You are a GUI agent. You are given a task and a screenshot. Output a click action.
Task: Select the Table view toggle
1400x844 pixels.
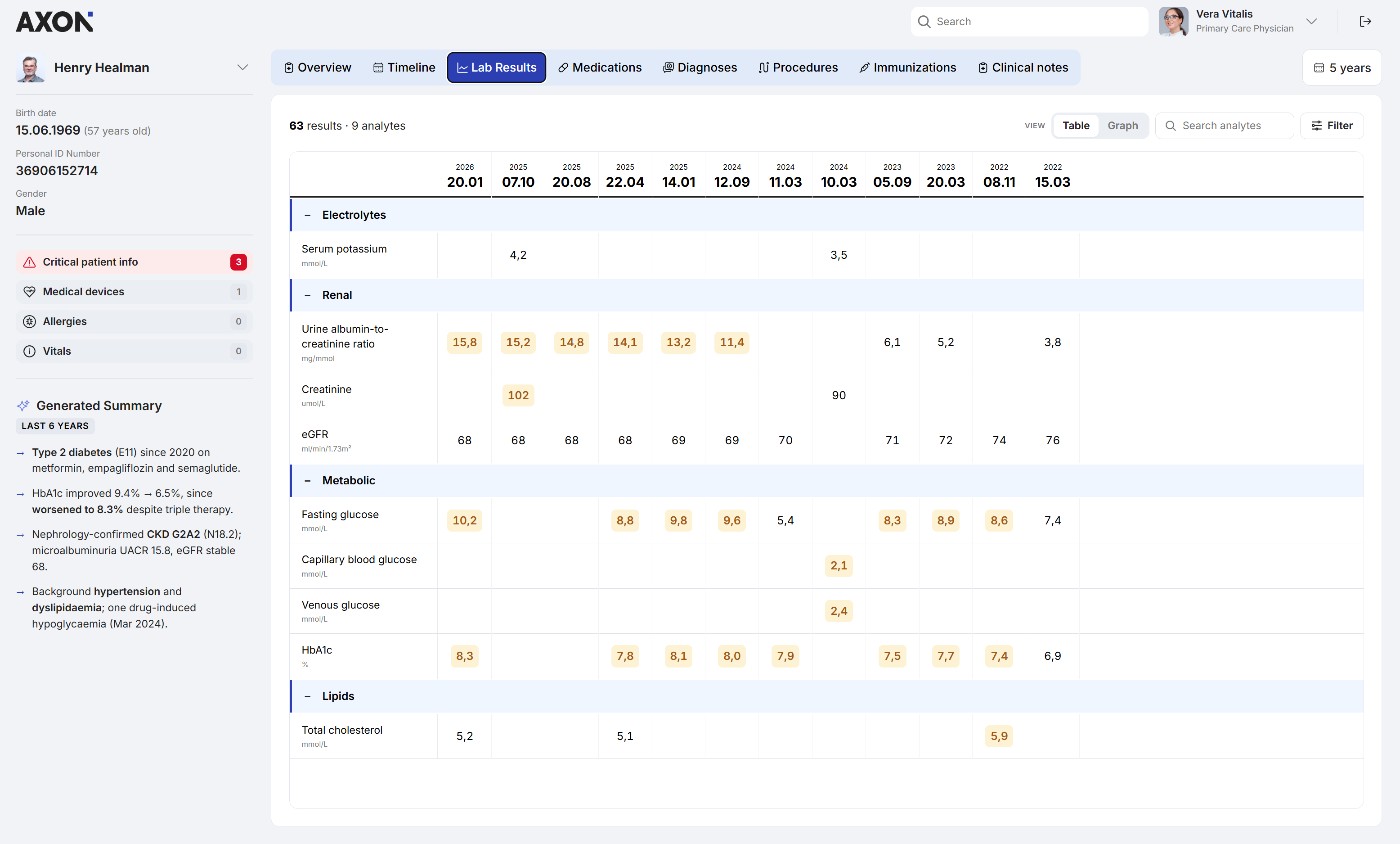(x=1076, y=126)
